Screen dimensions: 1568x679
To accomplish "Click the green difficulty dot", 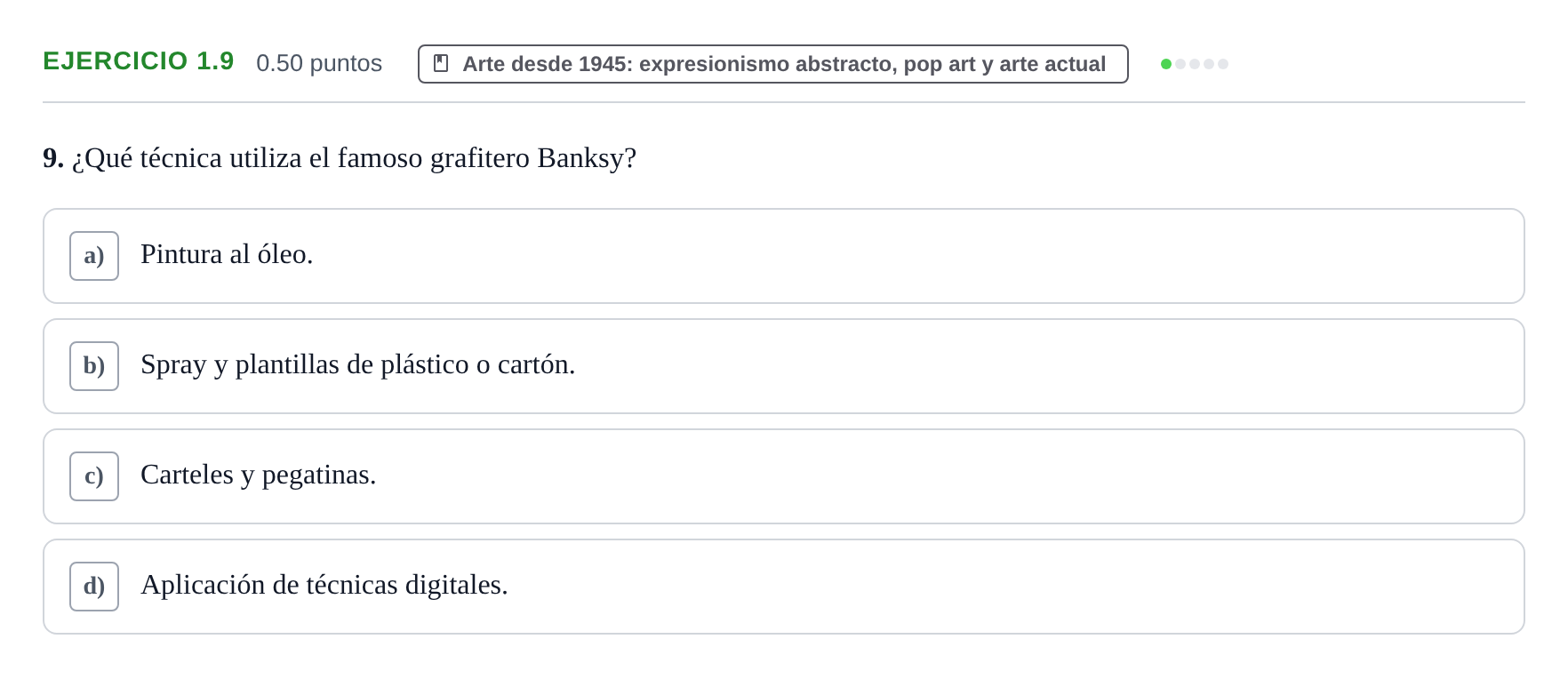I will point(1166,64).
